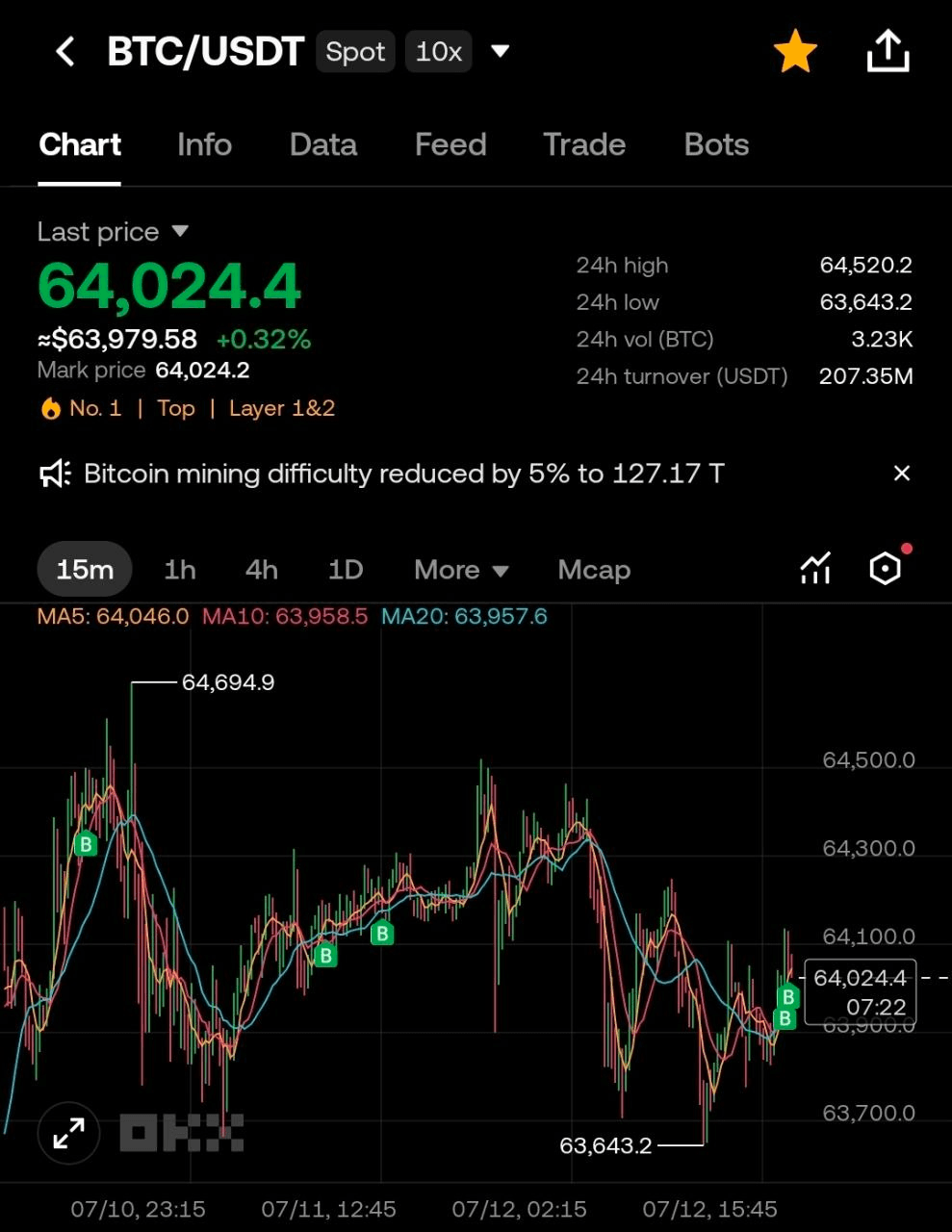Select the 15m timeframe
The height and width of the screenshot is (1232, 952).
click(x=85, y=570)
